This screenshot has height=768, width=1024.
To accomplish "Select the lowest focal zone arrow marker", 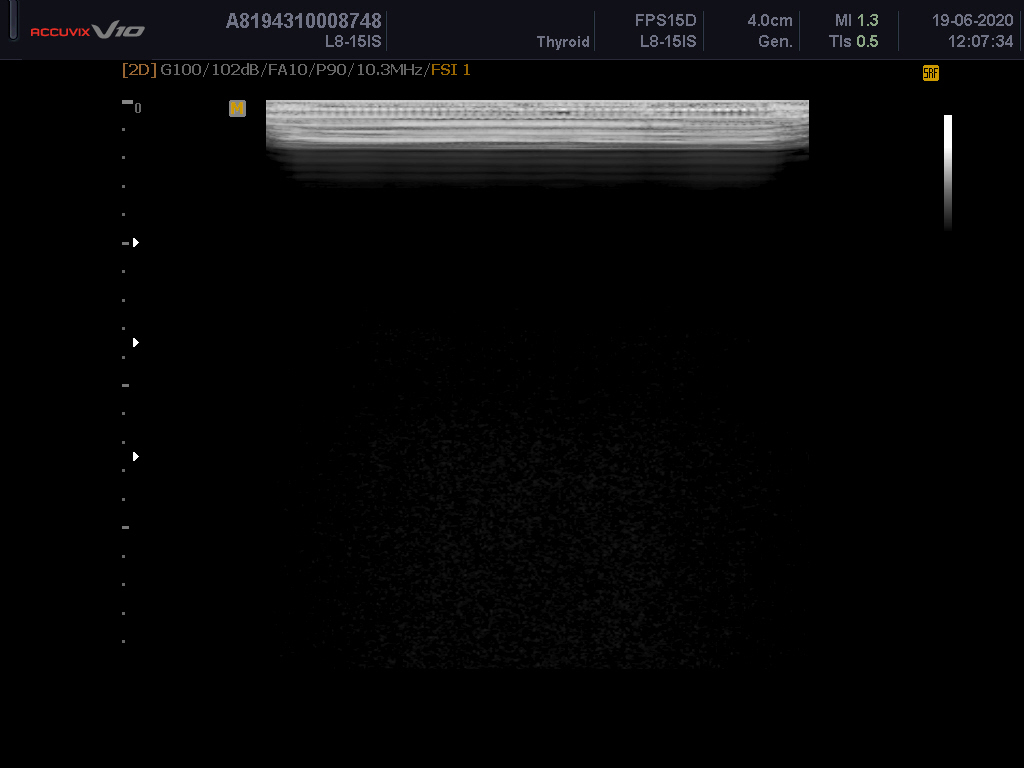I will (x=135, y=456).
